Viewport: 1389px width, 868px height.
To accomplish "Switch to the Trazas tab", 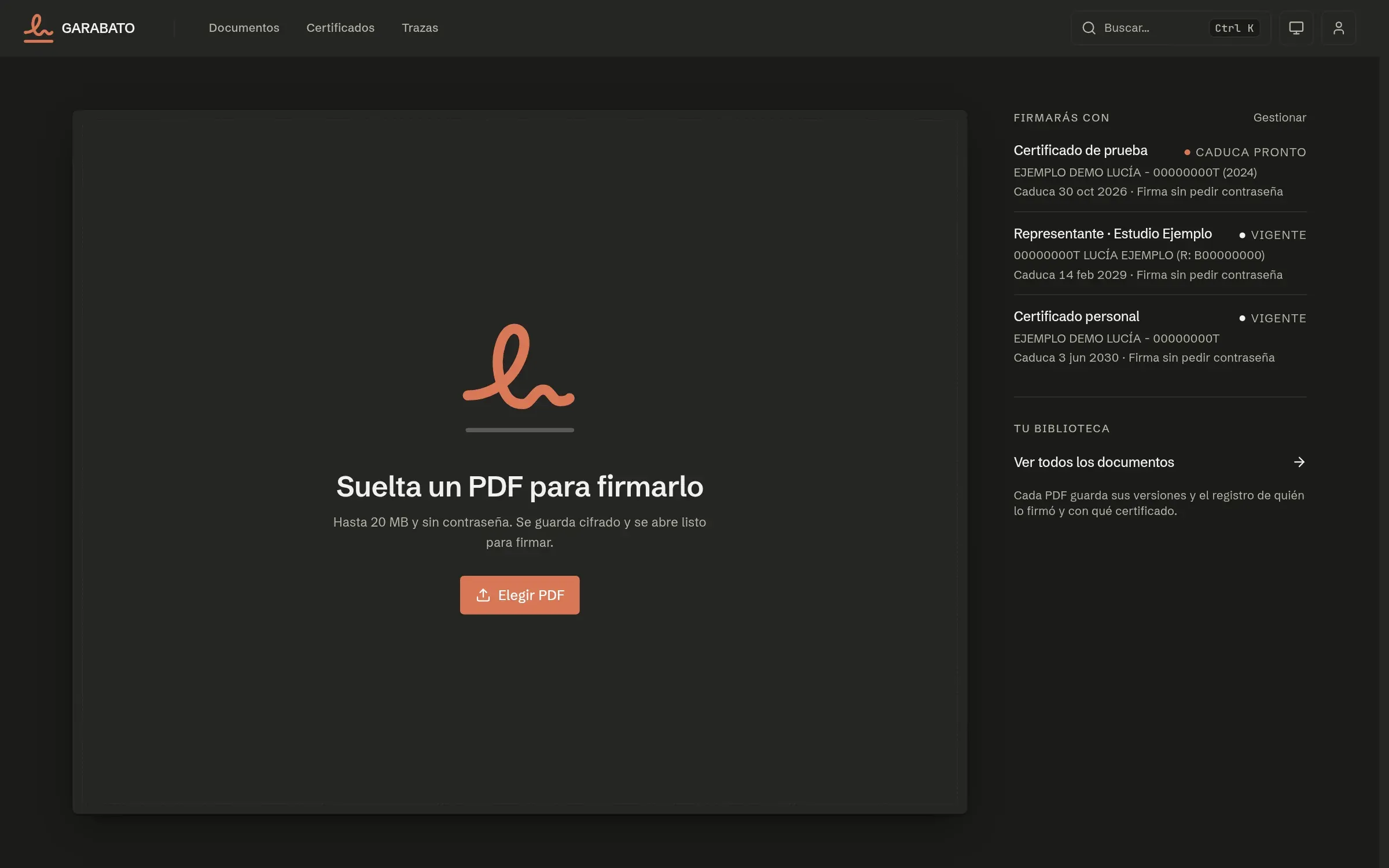I will click(x=420, y=28).
